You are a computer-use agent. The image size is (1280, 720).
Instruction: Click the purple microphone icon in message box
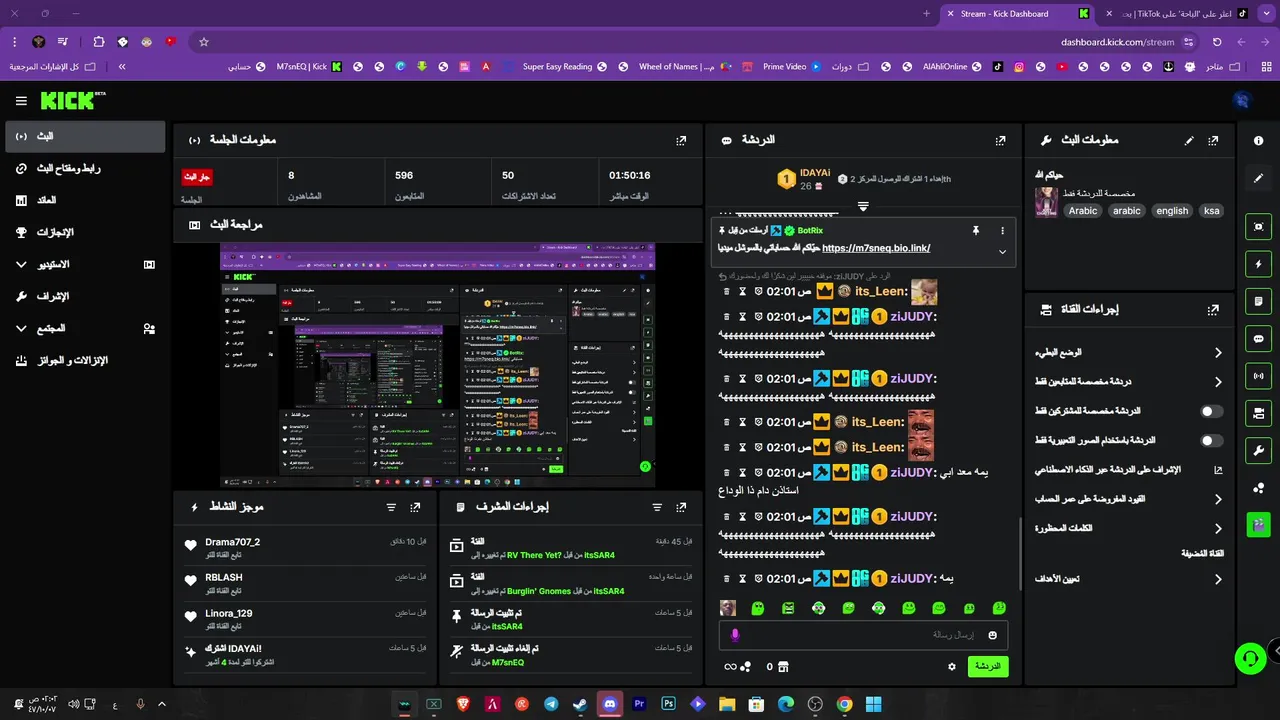pyautogui.click(x=735, y=635)
